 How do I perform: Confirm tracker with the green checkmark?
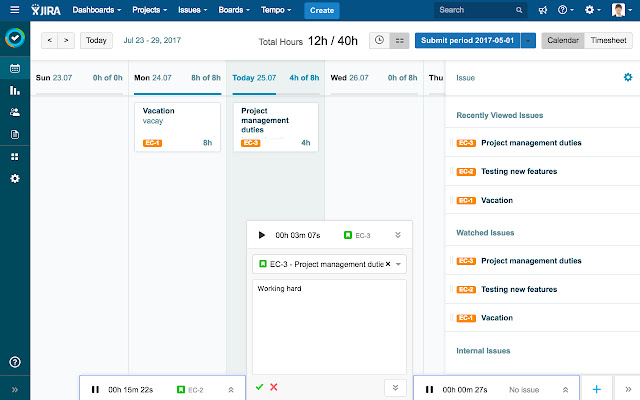pyautogui.click(x=260, y=386)
